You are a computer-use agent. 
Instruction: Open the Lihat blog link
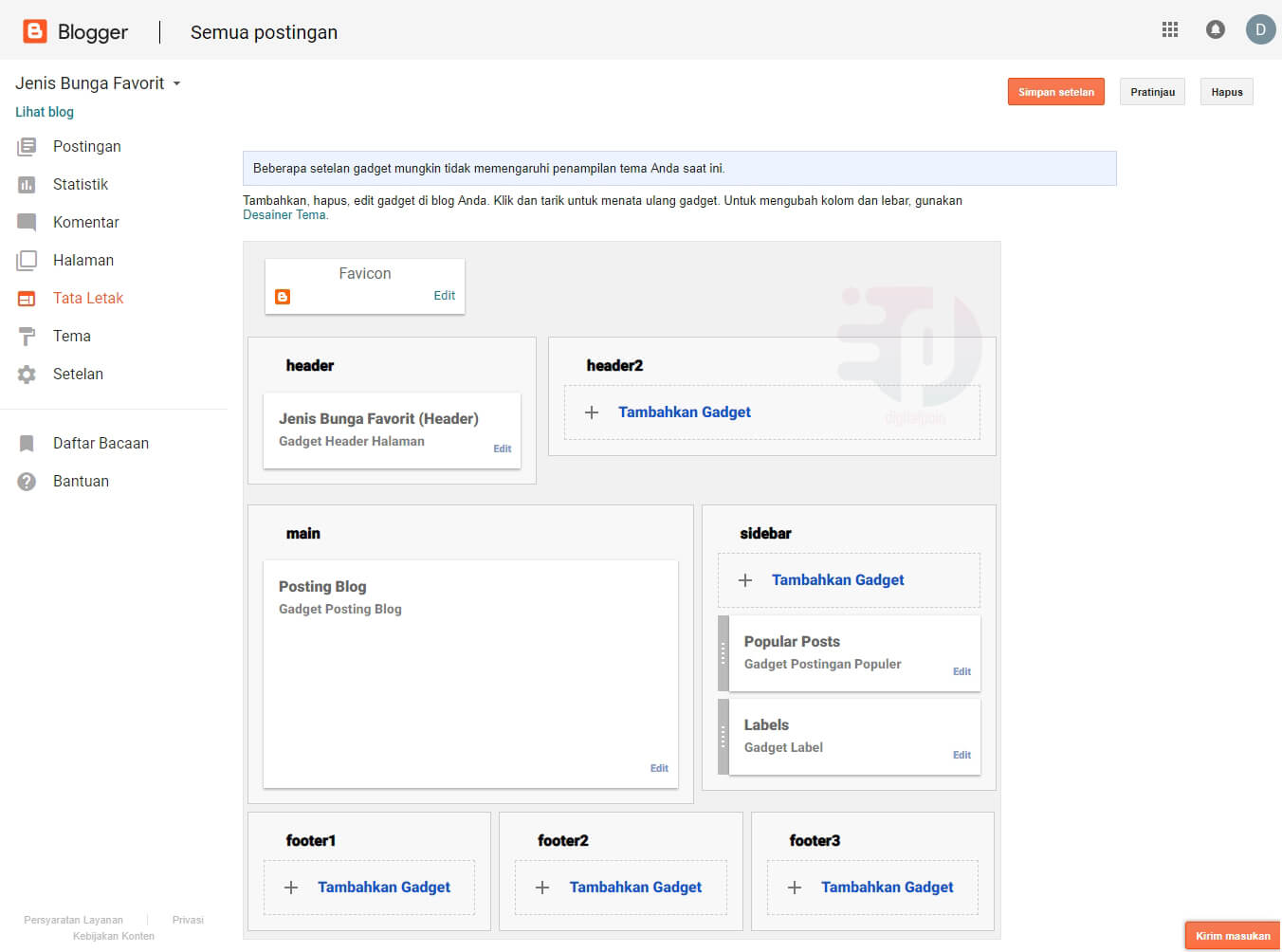(x=45, y=112)
